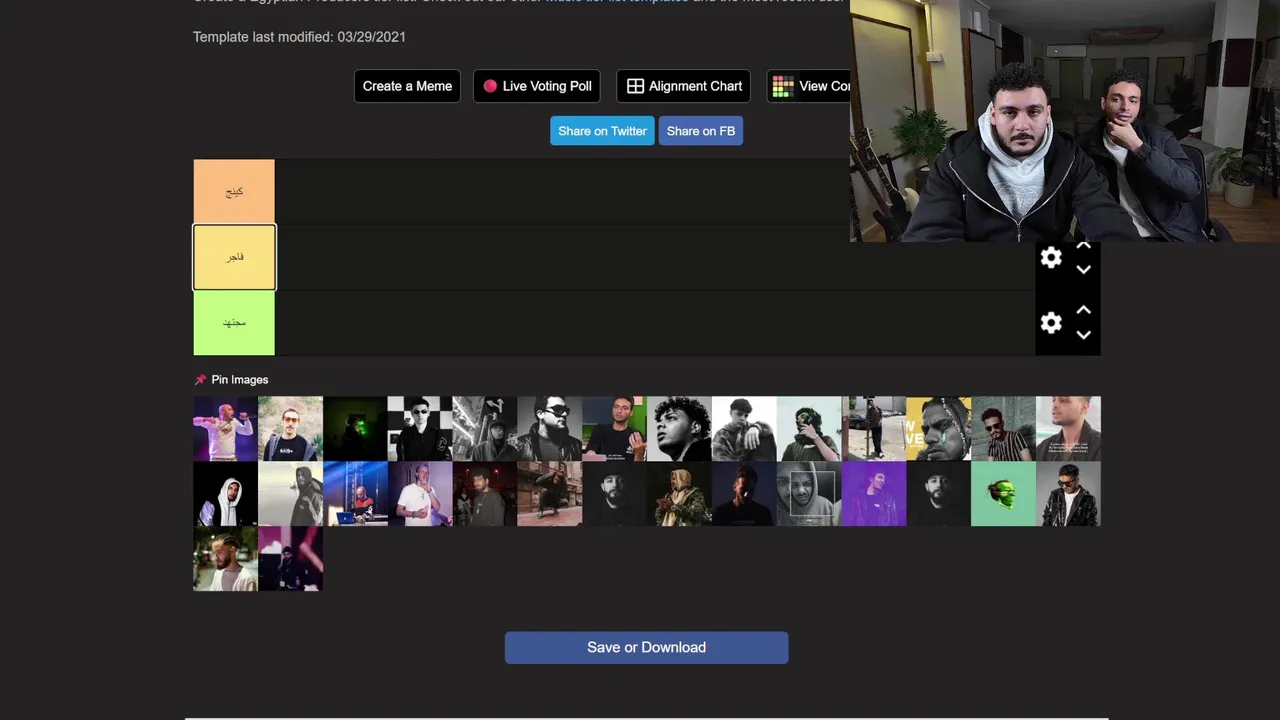1280x720 pixels.
Task: Toggle Pin Images pushpin option
Action: point(231,380)
